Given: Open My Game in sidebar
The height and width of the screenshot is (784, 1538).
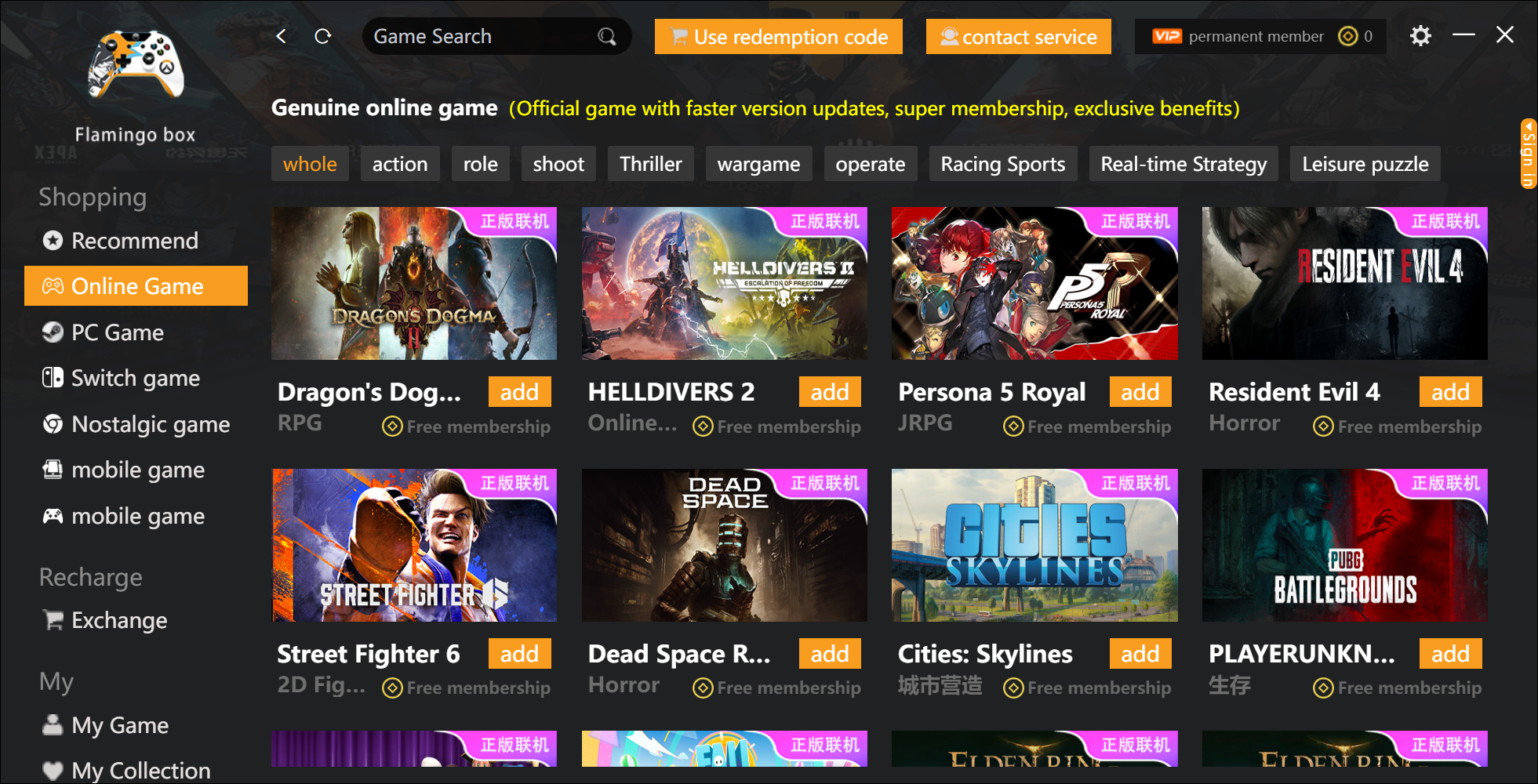Looking at the screenshot, I should (136, 725).
